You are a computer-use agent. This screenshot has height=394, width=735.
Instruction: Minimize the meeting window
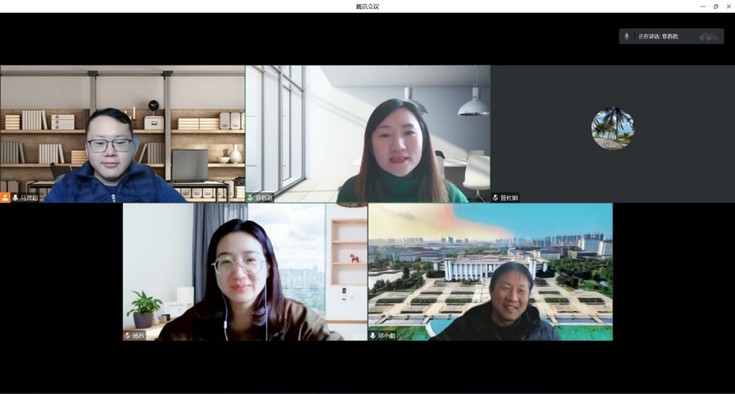[703, 7]
